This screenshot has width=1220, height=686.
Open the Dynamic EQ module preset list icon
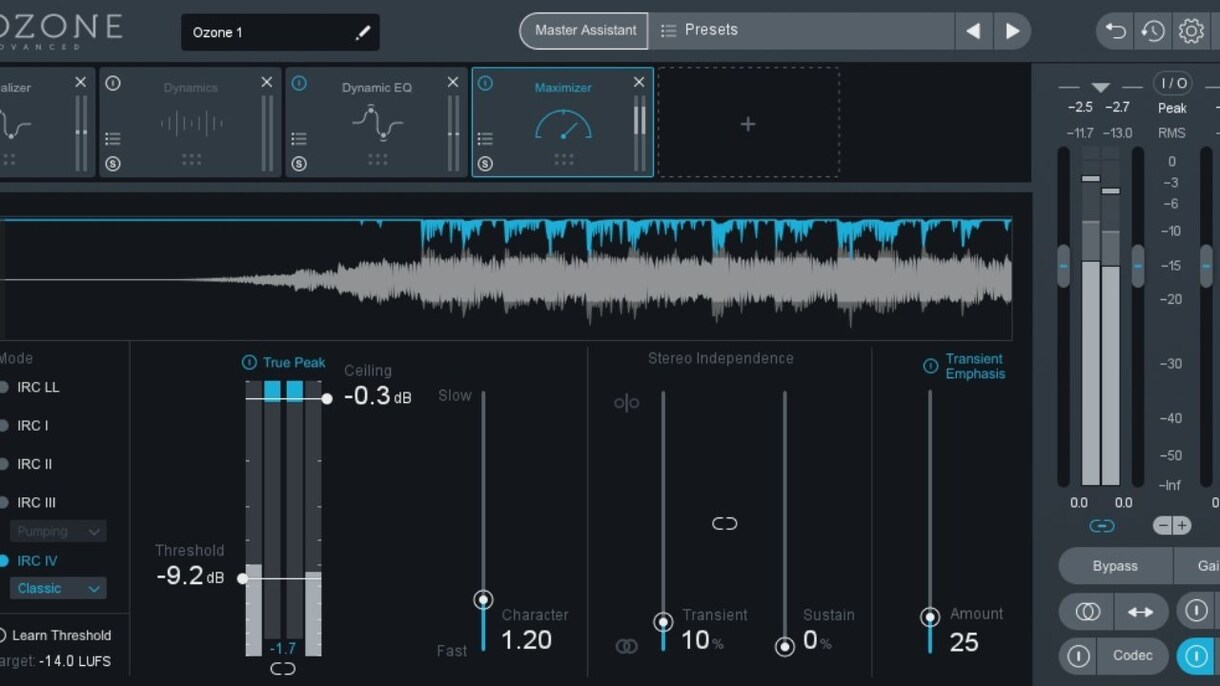point(299,139)
